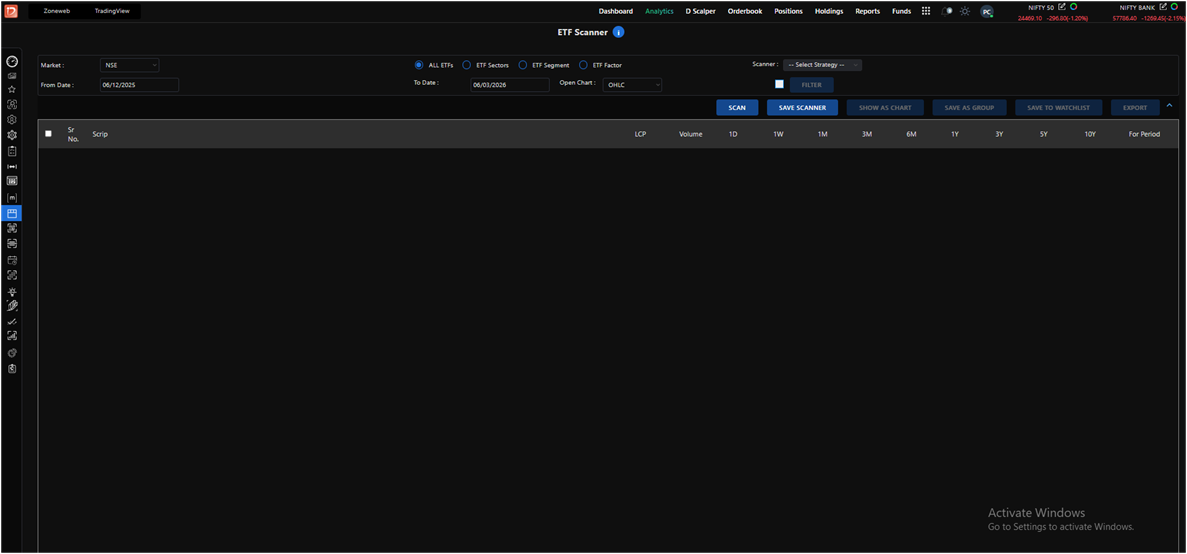
Task: Sort by the 1D column header
Action: (733, 134)
